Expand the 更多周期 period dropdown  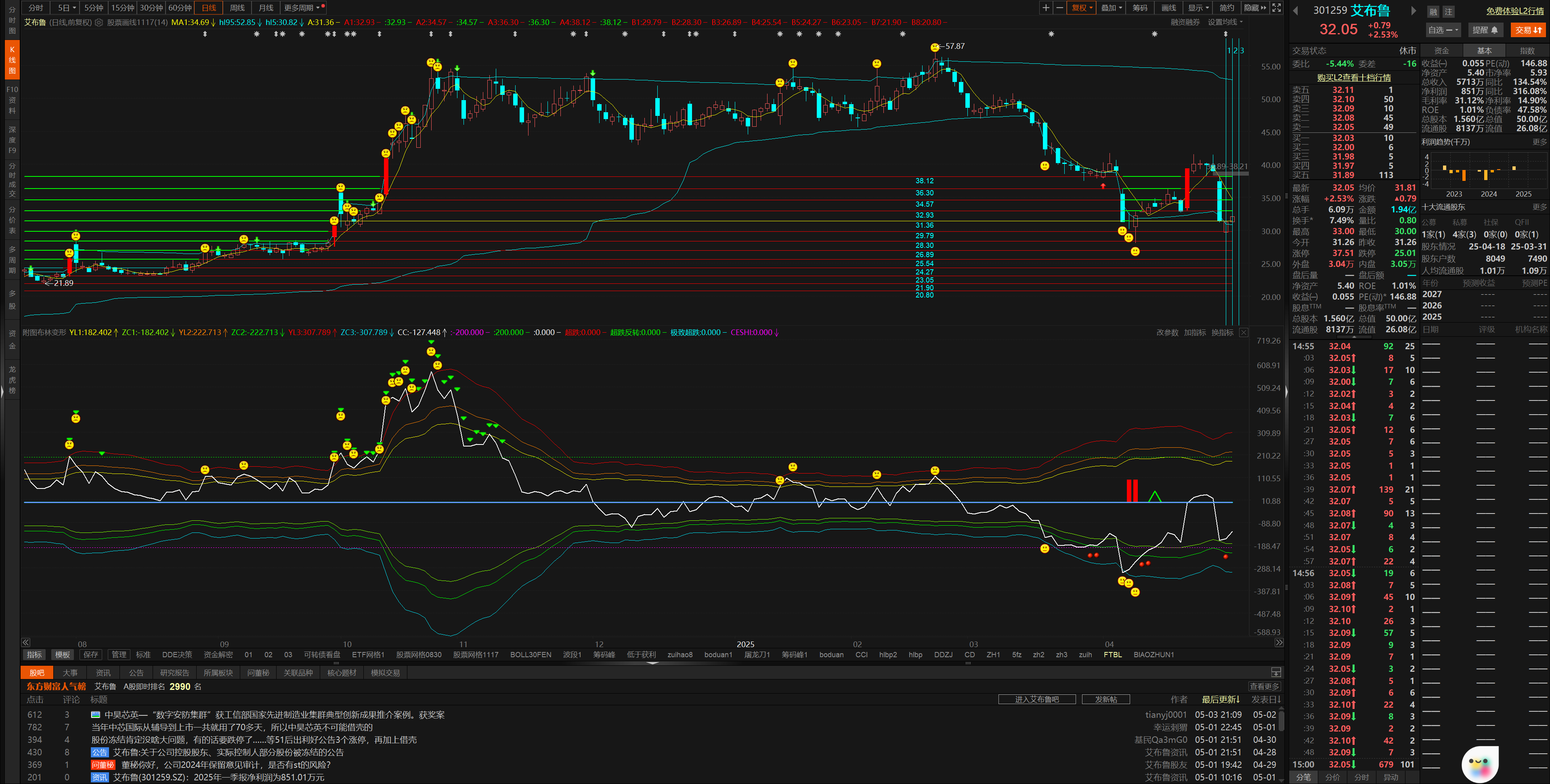(302, 8)
